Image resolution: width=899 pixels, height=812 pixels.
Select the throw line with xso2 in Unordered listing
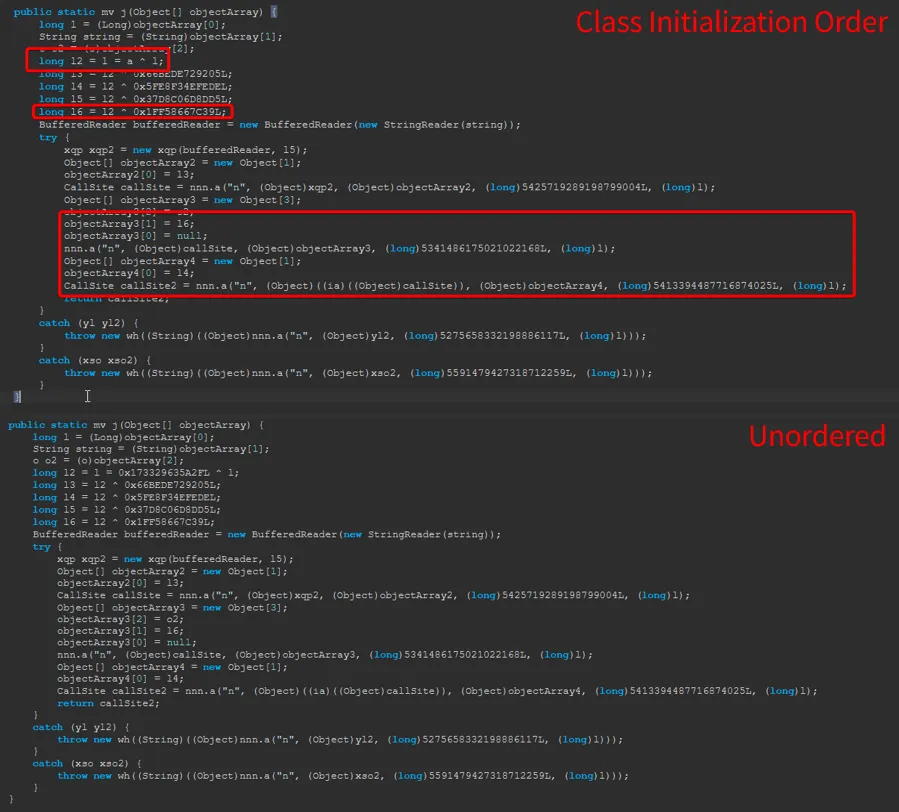pyautogui.click(x=343, y=776)
